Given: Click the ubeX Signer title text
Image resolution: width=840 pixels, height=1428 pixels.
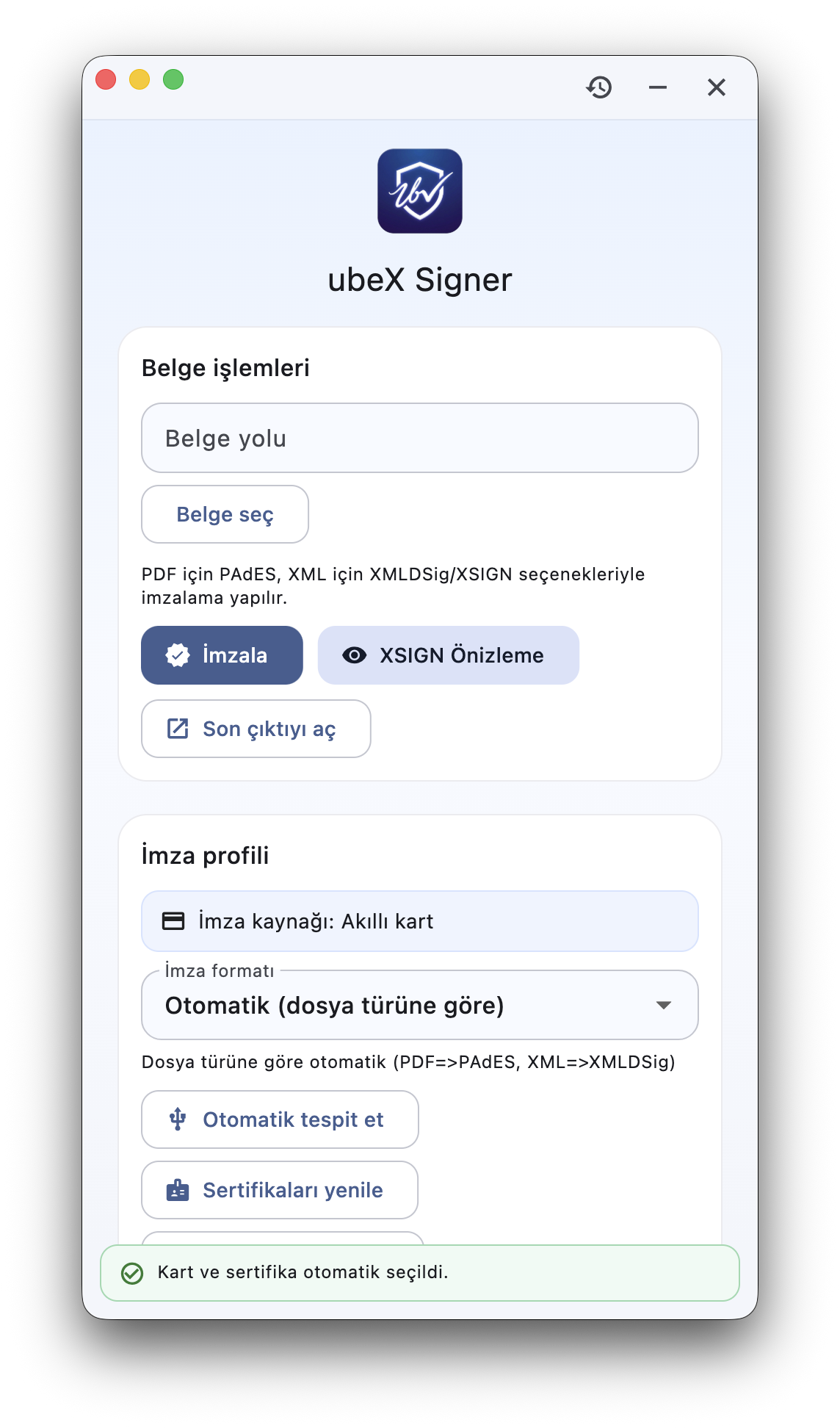Looking at the screenshot, I should (x=420, y=280).
